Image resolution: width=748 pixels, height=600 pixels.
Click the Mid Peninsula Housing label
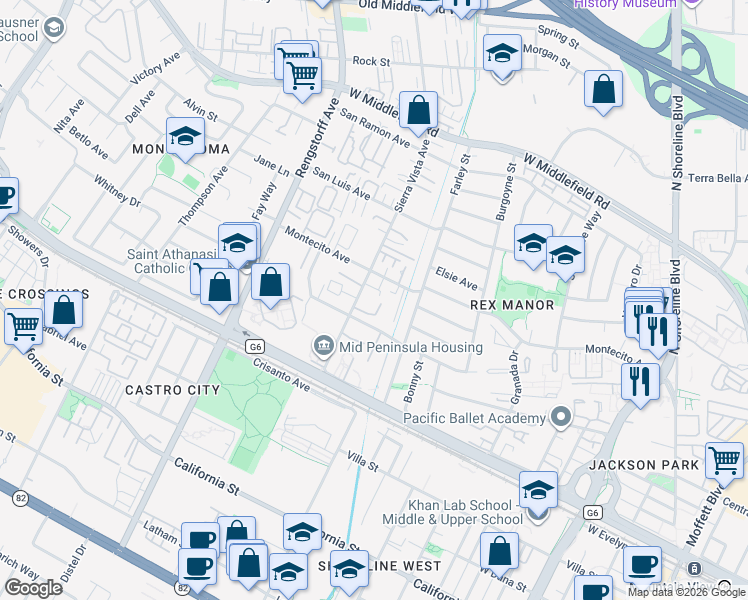[411, 347]
